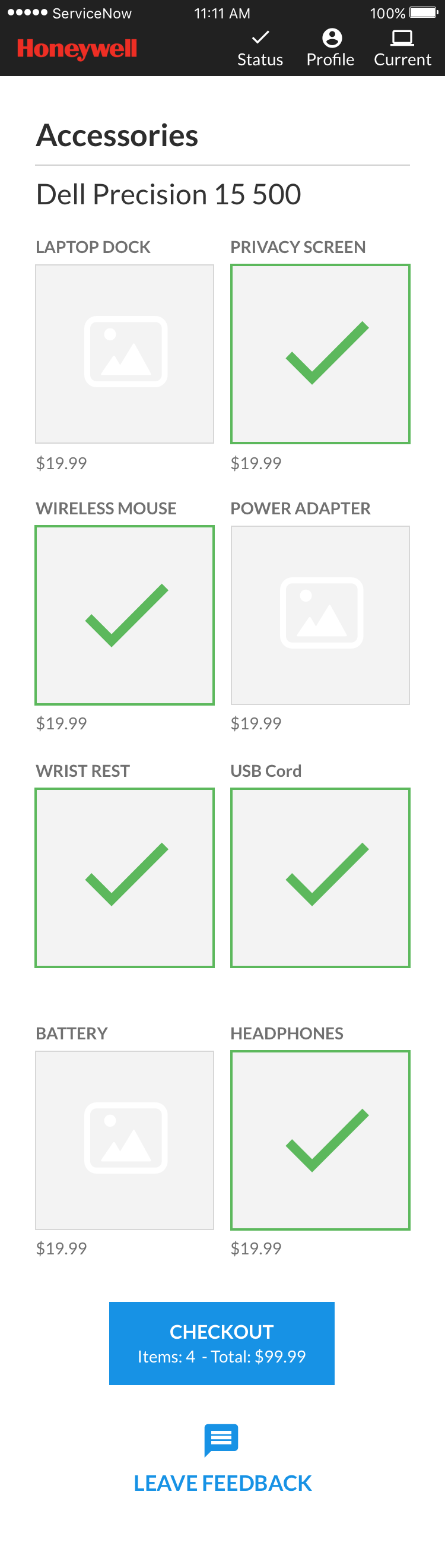Uncheck the Wrist Rest accessory

point(125,877)
